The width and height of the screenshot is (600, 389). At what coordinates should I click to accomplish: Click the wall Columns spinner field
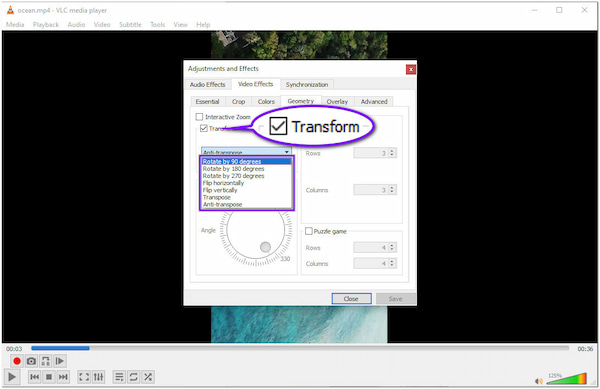click(x=375, y=190)
